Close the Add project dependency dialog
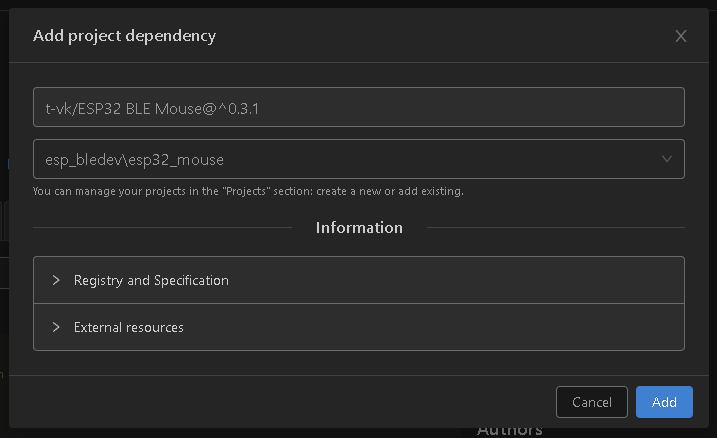The height and width of the screenshot is (438, 717). click(x=680, y=36)
